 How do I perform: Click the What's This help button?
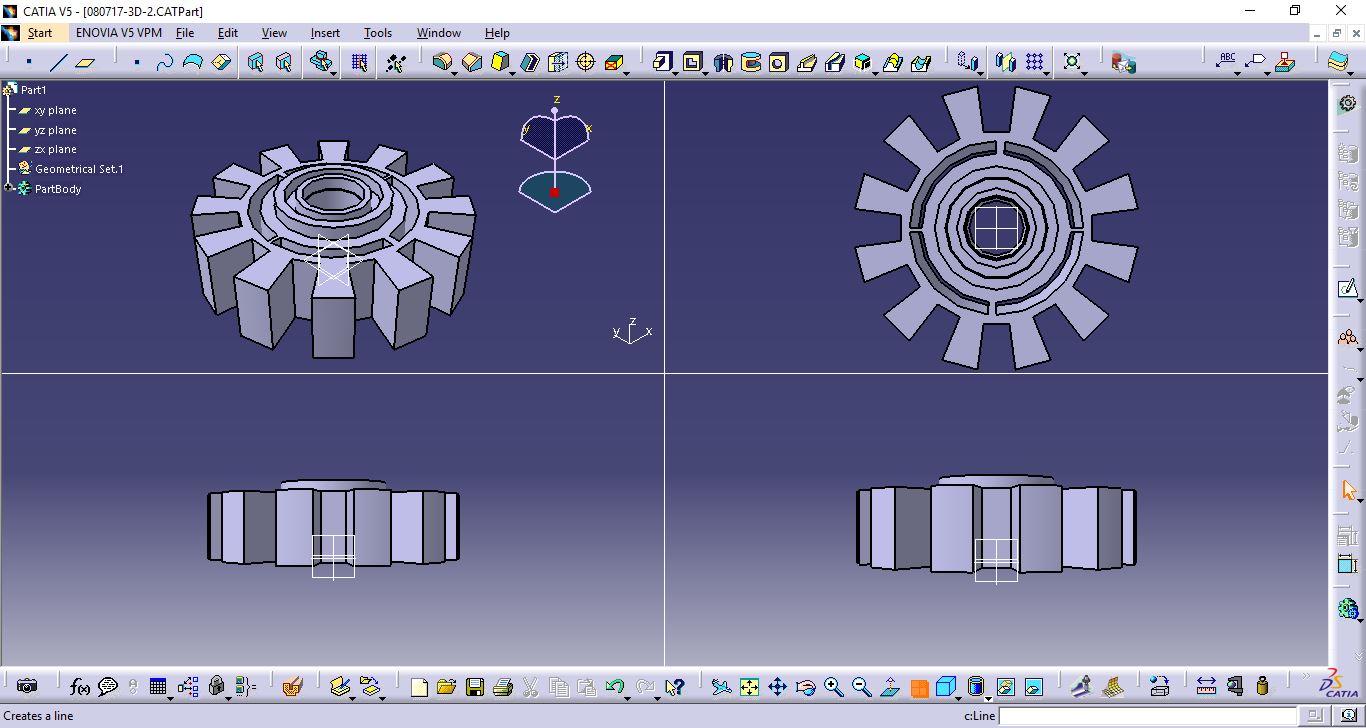tap(673, 687)
